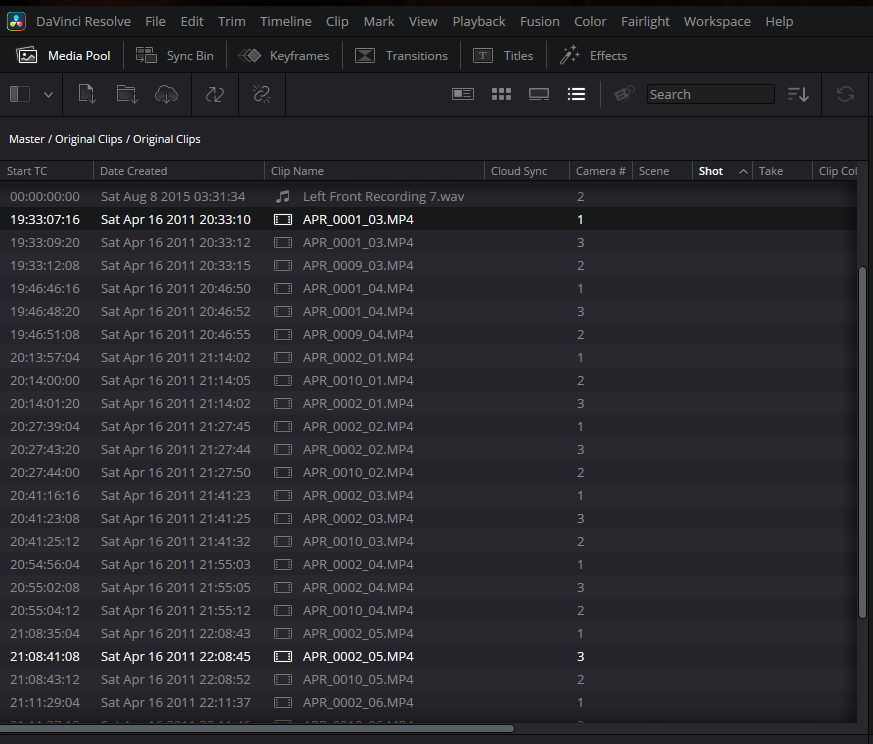Switch to thumbnail grid view
Screen dimensions: 873x744
coord(501,94)
